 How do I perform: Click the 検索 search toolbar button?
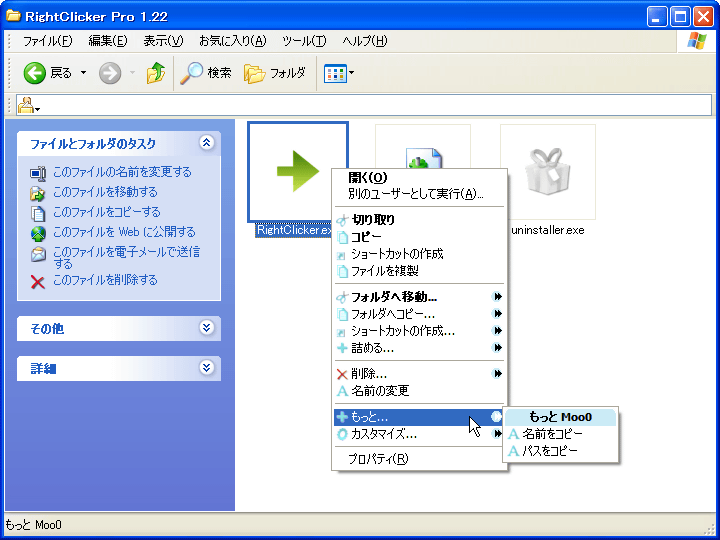(x=205, y=73)
